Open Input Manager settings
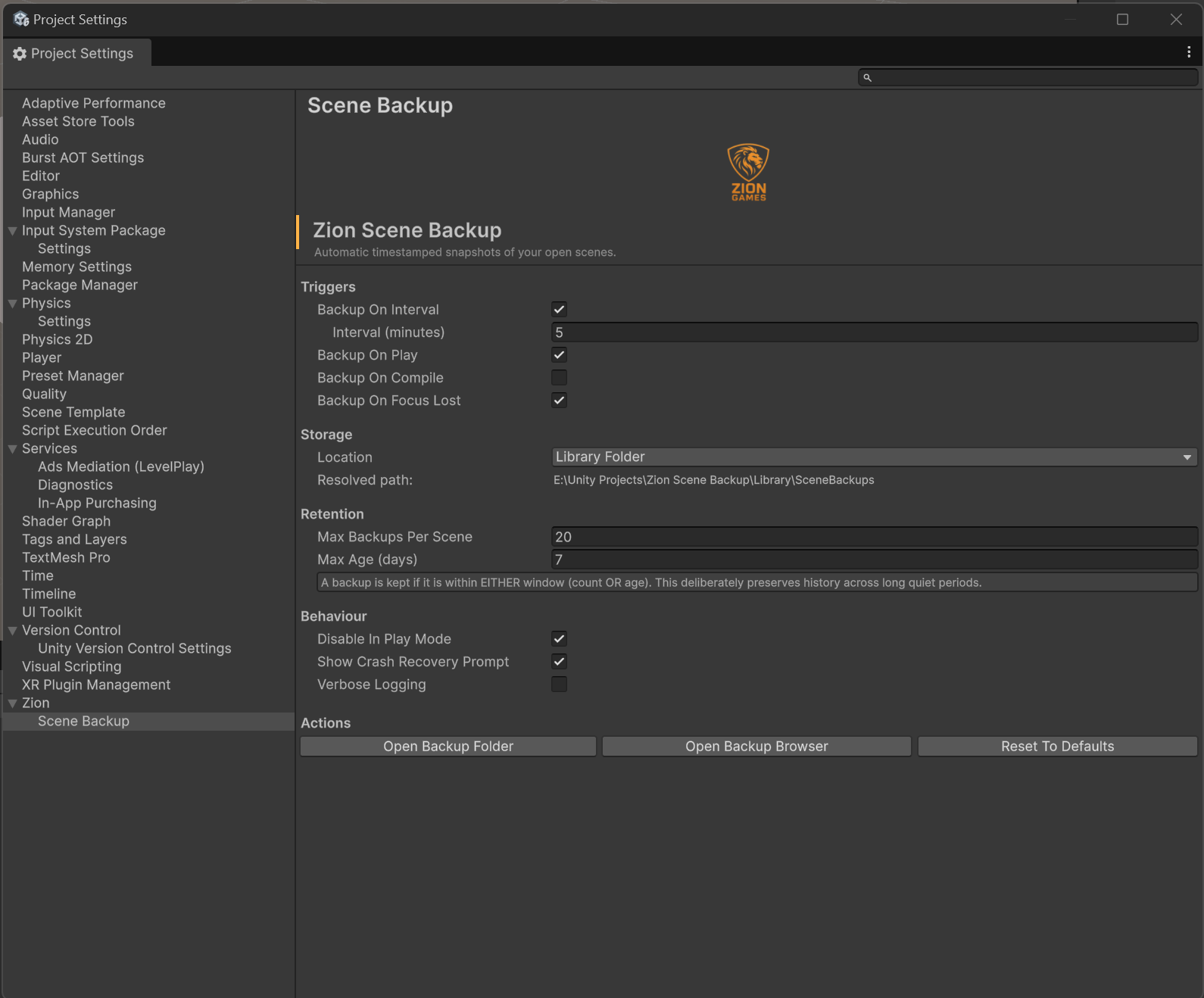 [x=68, y=212]
